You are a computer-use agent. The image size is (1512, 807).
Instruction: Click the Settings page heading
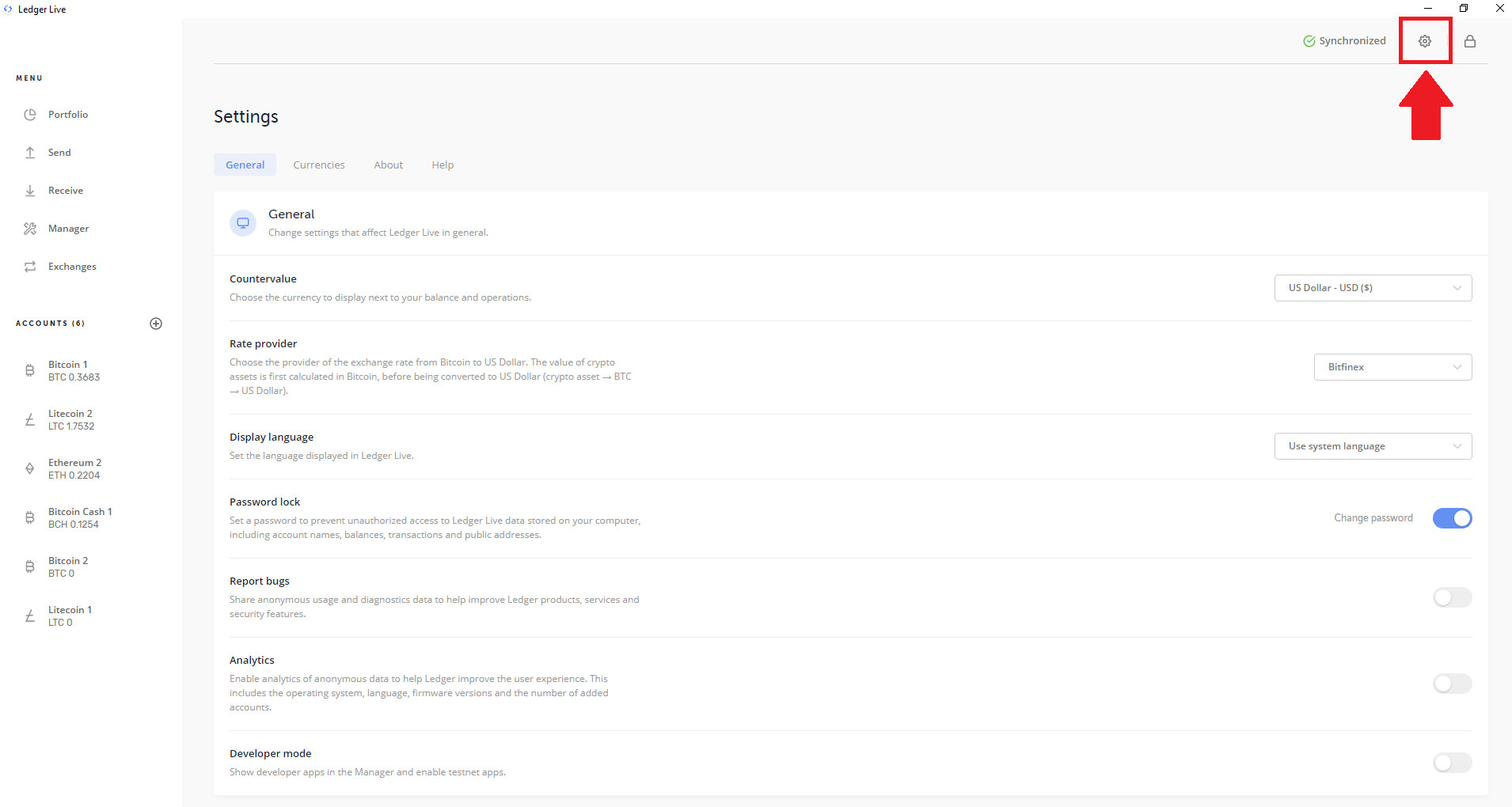click(x=246, y=117)
